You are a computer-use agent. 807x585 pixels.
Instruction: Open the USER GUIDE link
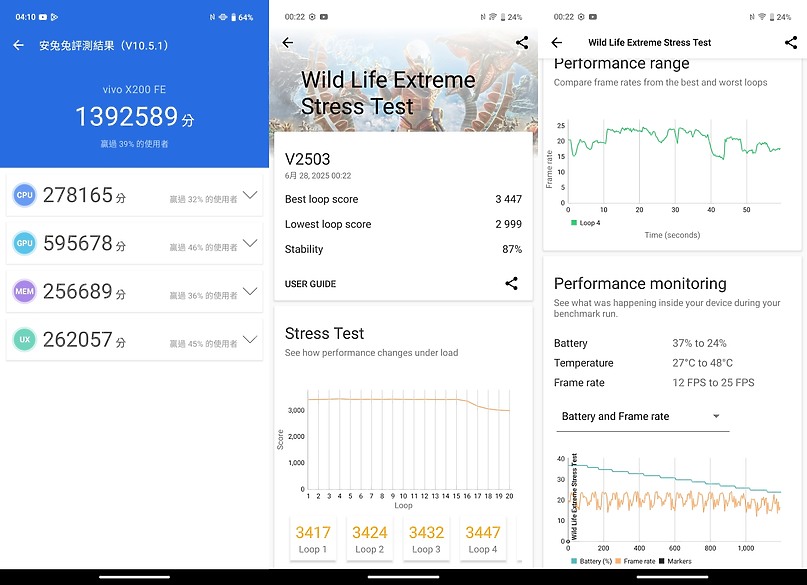point(310,284)
